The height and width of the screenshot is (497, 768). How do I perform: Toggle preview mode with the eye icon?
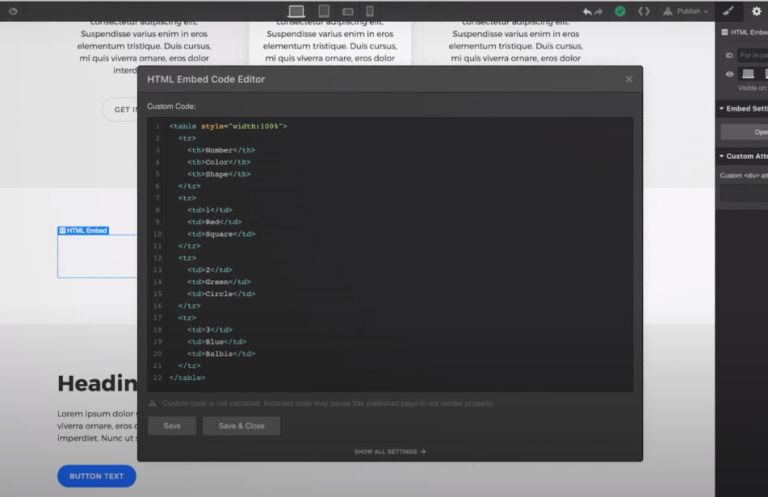13,11
